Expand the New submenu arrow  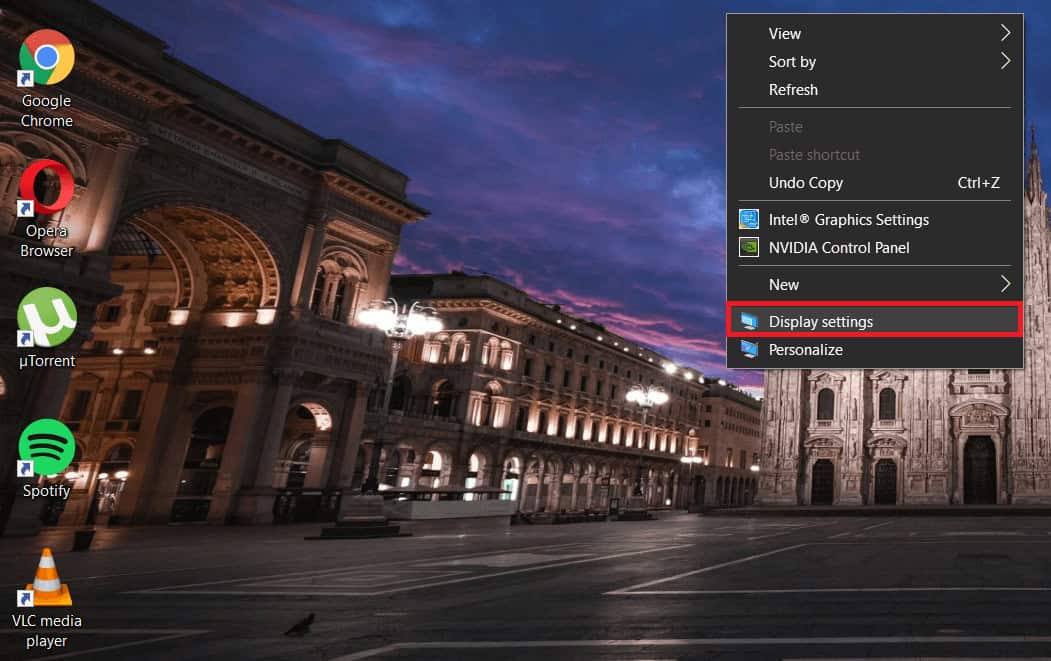1005,284
